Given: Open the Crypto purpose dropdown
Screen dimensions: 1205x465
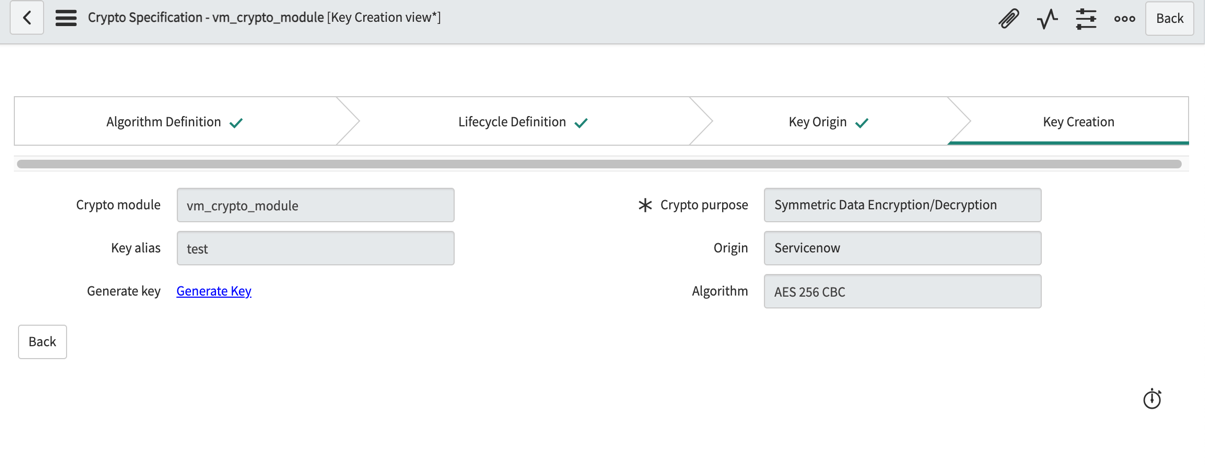Looking at the screenshot, I should click(x=902, y=205).
